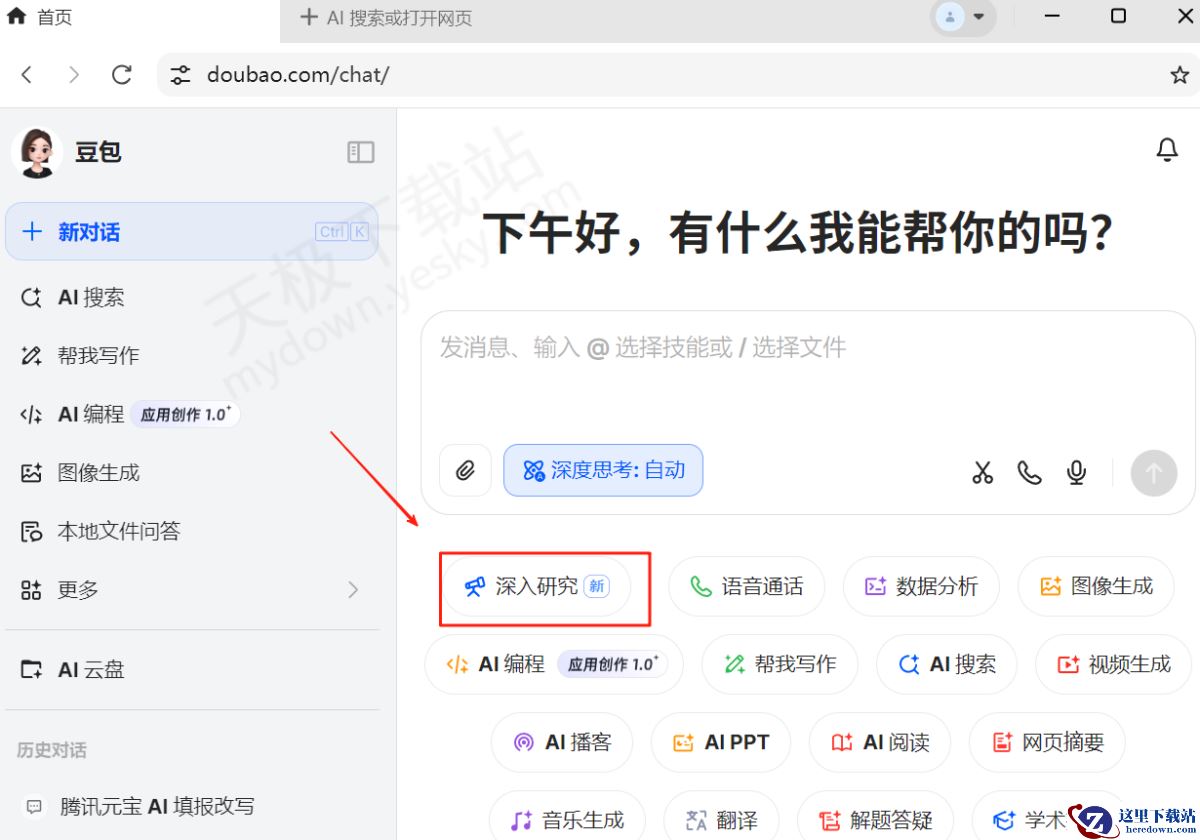This screenshot has width=1200, height=840.
Task: Expand 更多 chevron in the sidebar
Action: pos(353,590)
